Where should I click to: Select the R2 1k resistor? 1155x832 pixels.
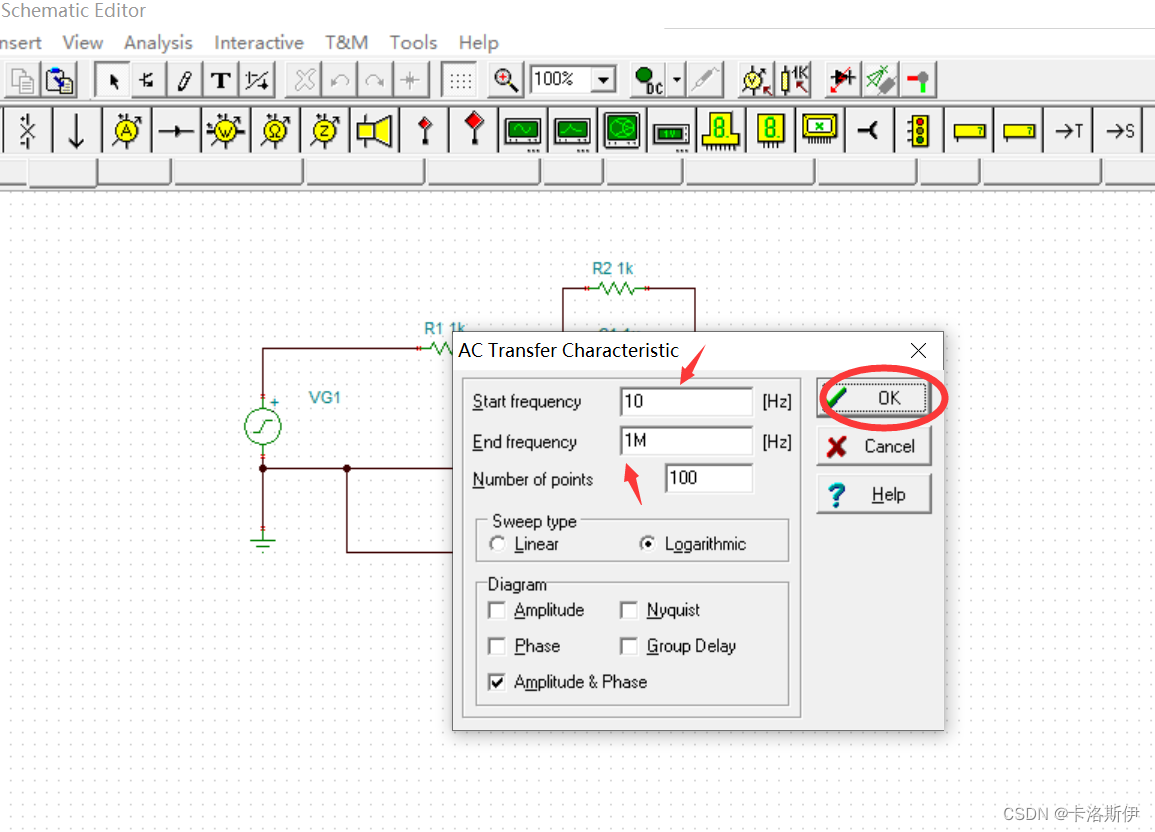617,288
